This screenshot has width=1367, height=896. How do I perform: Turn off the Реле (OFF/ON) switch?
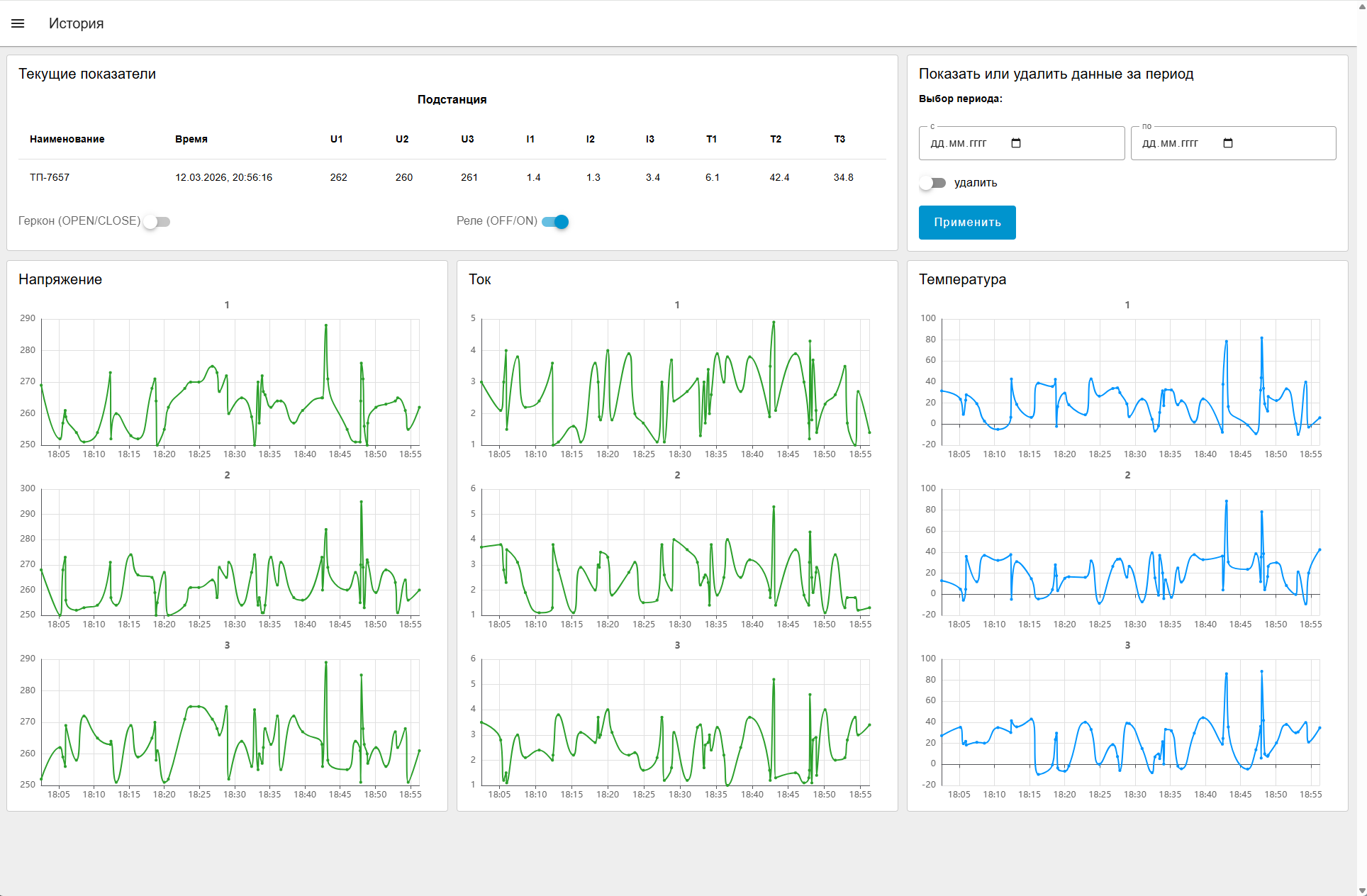555,222
